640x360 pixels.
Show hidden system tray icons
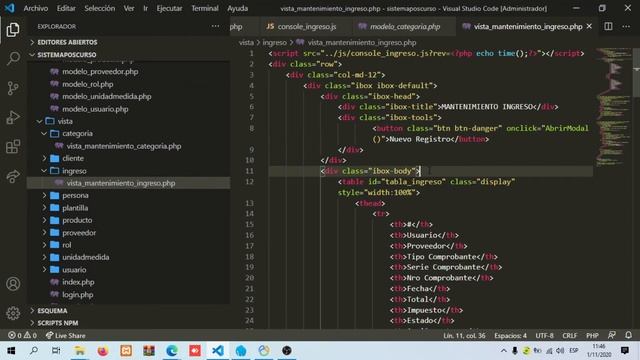(x=504, y=351)
